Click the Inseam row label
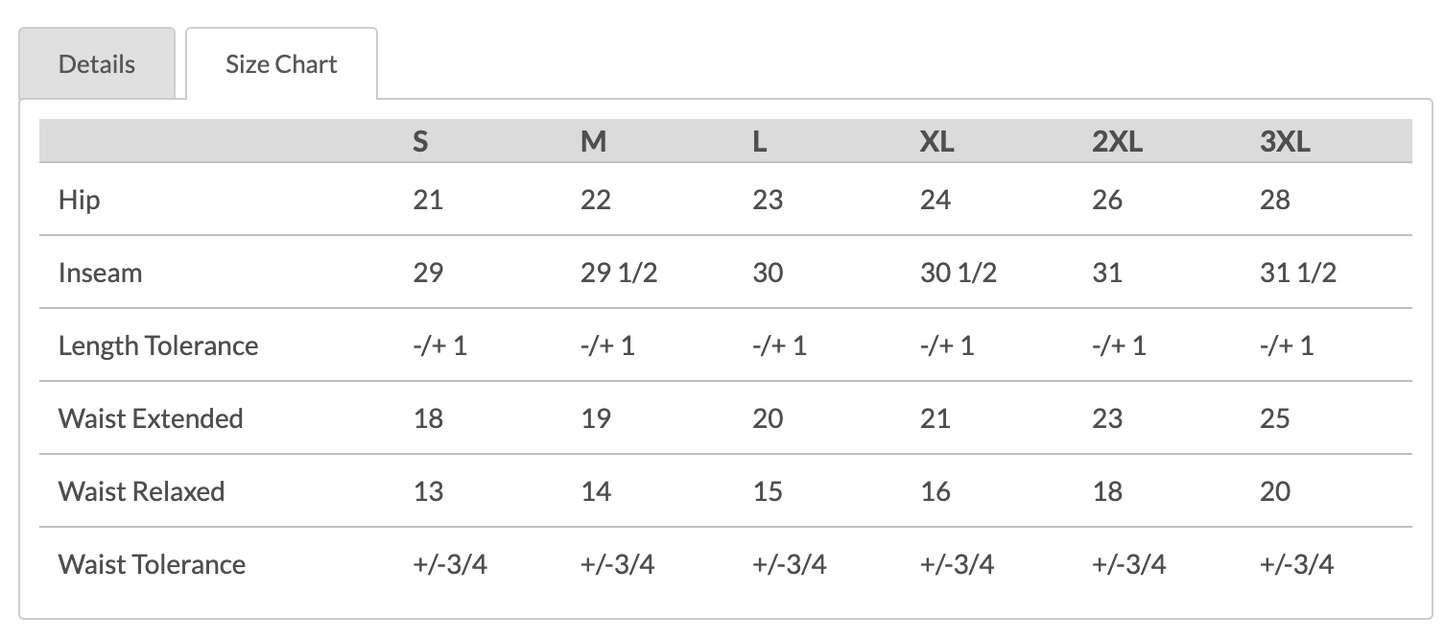The height and width of the screenshot is (641, 1445). pos(100,273)
